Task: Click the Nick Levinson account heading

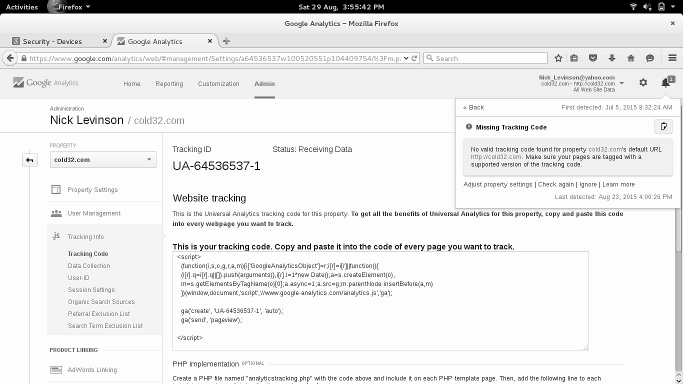Action: pos(87,120)
